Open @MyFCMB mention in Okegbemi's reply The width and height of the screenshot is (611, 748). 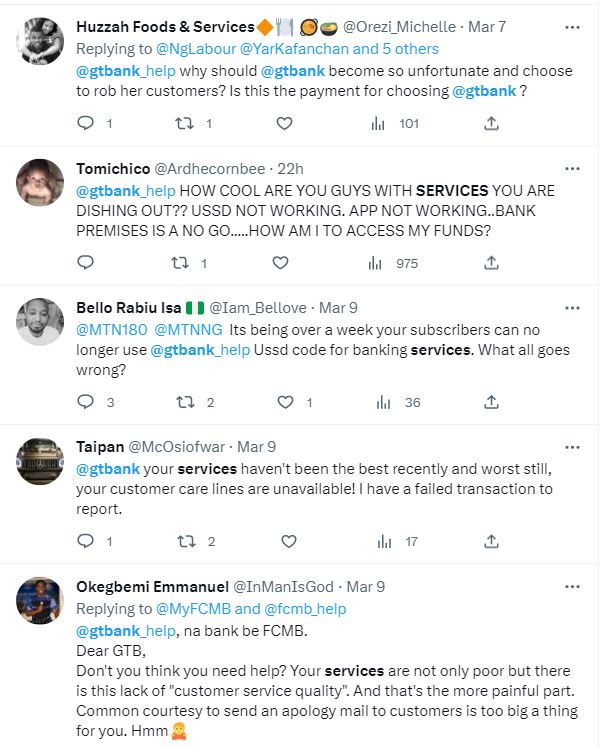point(193,609)
